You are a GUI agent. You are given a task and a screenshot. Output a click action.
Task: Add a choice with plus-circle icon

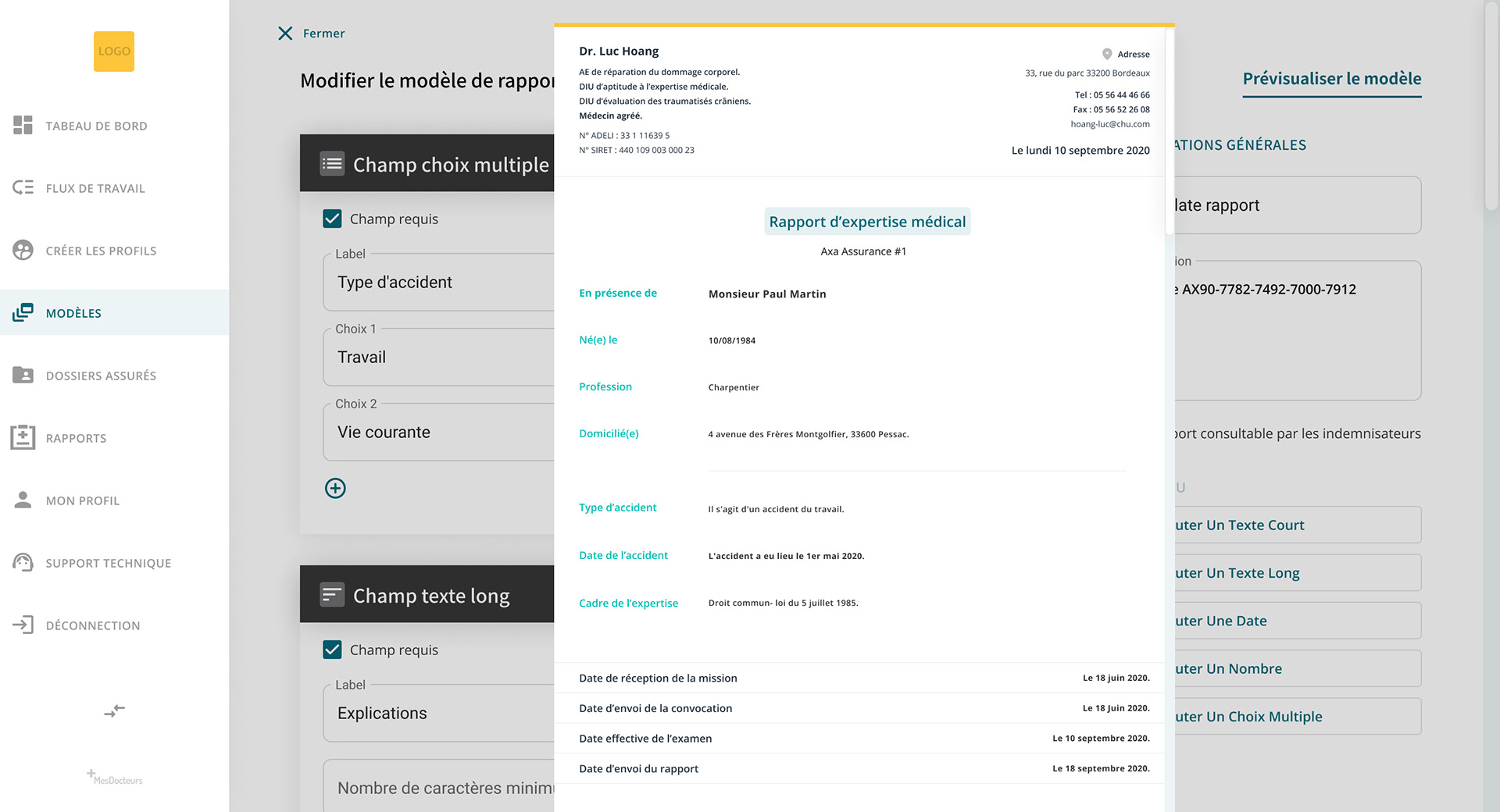(x=335, y=488)
